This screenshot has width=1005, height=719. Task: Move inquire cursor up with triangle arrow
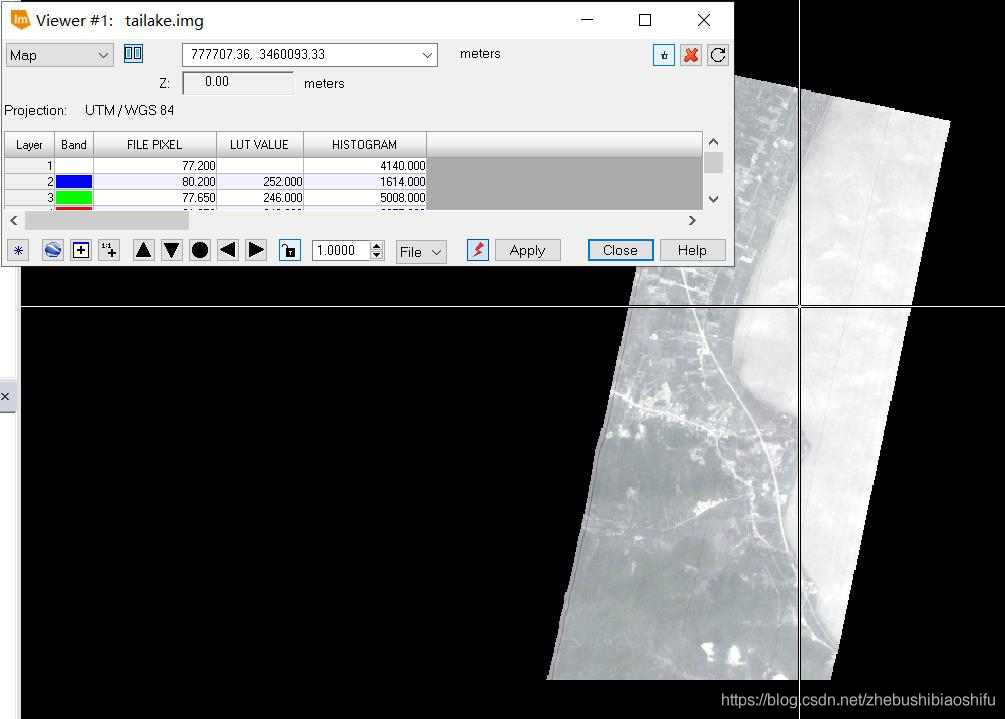coord(144,251)
